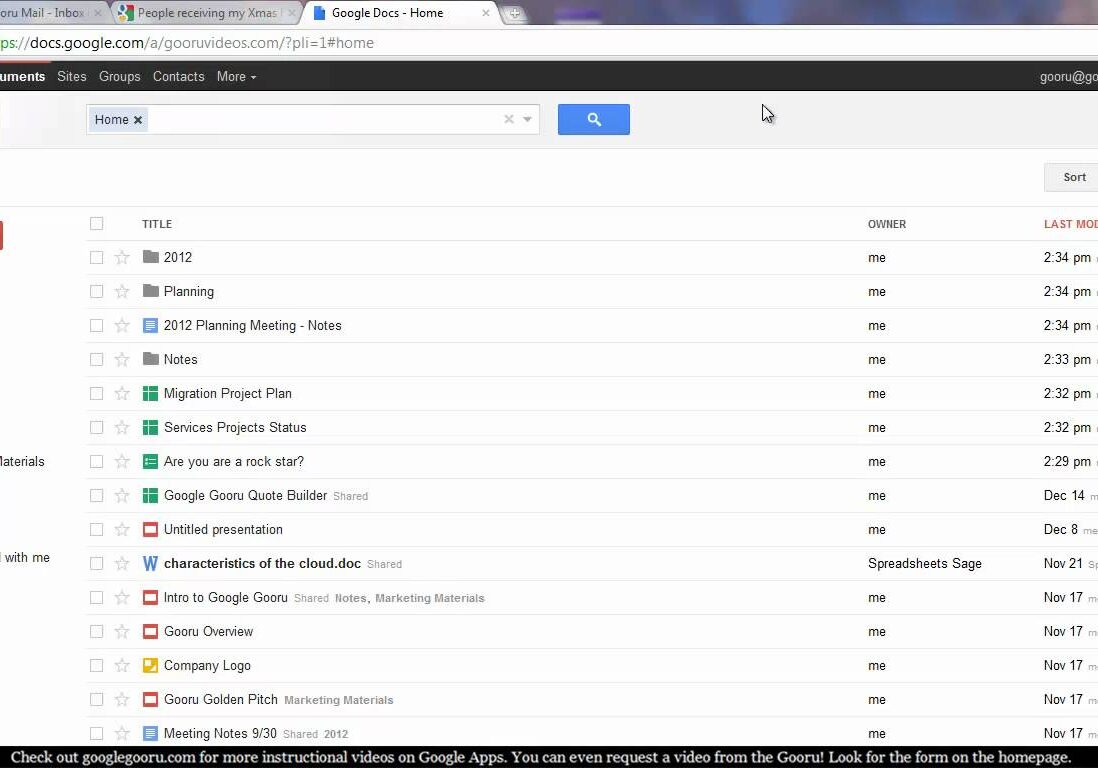Sort by the LAST MODIFIED column header
The width and height of the screenshot is (1098, 768).
click(x=1071, y=224)
